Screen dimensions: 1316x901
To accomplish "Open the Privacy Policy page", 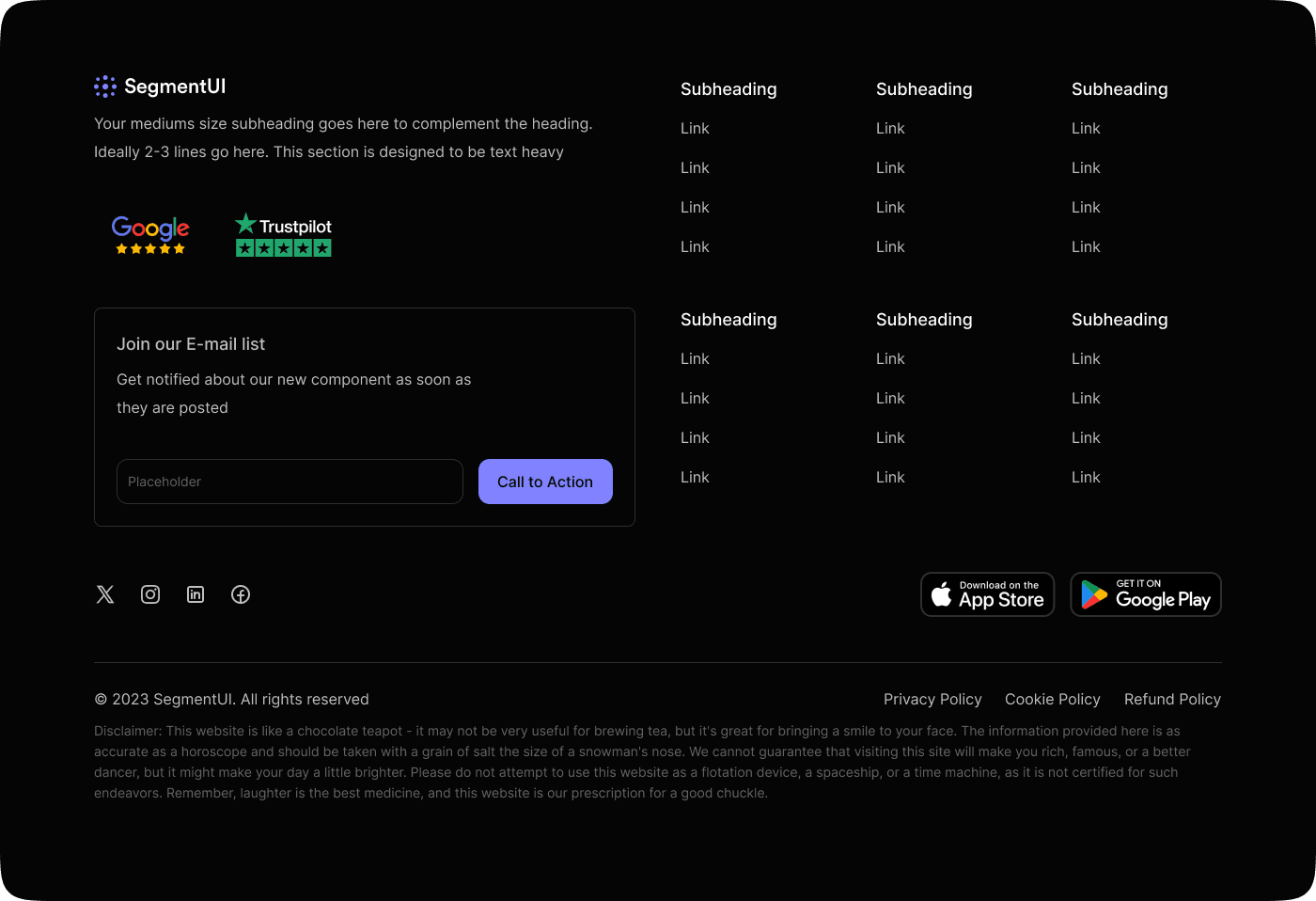I will (932, 699).
